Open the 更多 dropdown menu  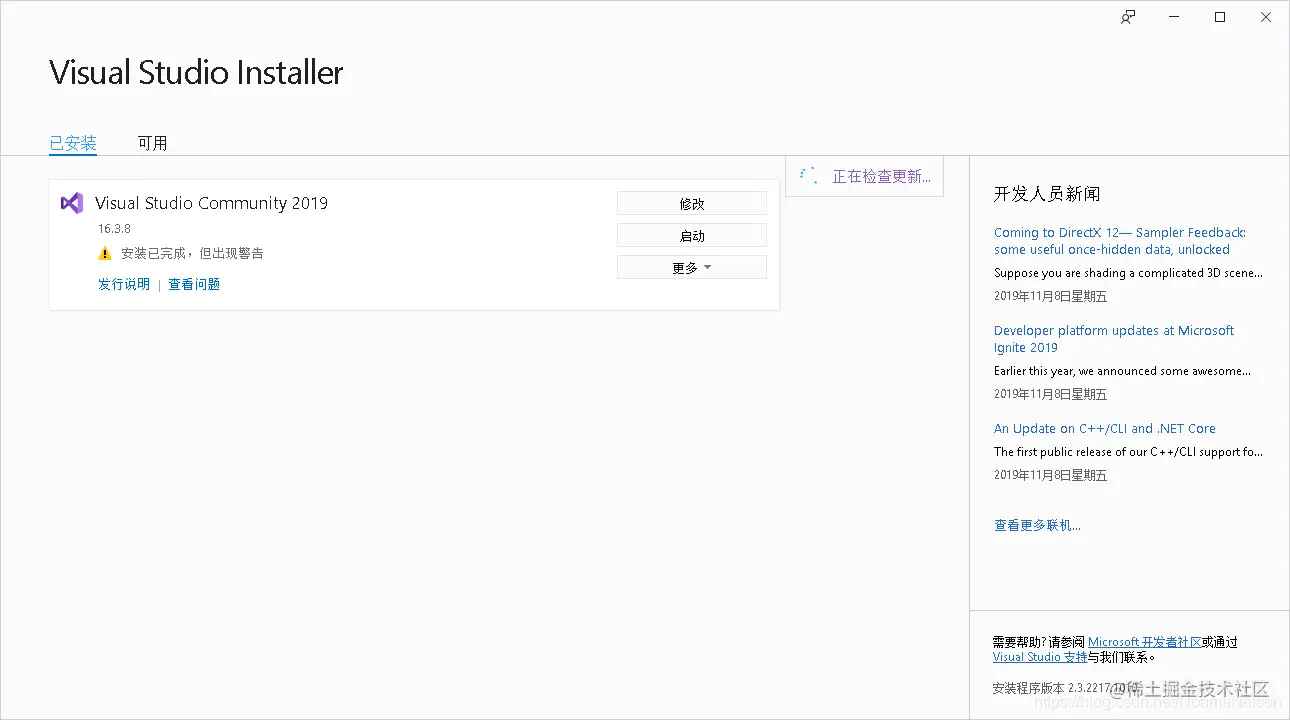pyautogui.click(x=691, y=267)
